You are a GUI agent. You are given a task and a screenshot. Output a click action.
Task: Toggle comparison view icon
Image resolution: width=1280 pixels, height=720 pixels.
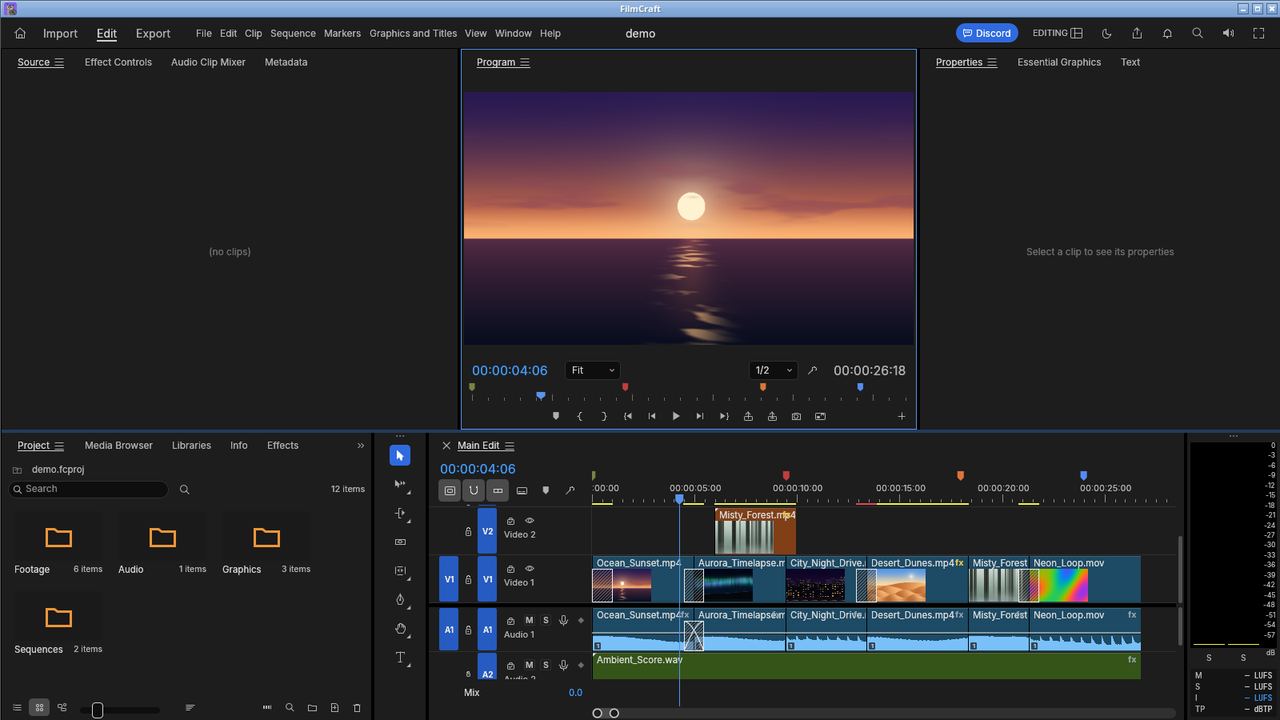pos(820,416)
